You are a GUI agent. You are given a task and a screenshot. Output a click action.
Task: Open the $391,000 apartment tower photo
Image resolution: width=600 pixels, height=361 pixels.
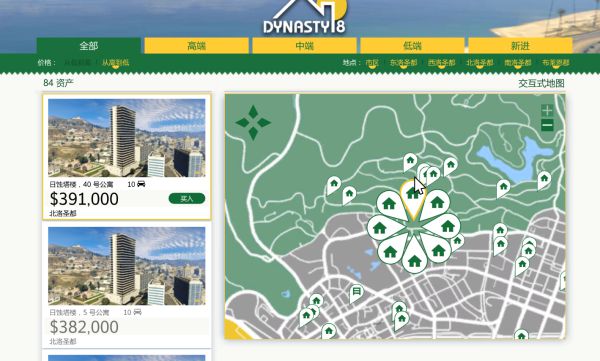(x=127, y=138)
